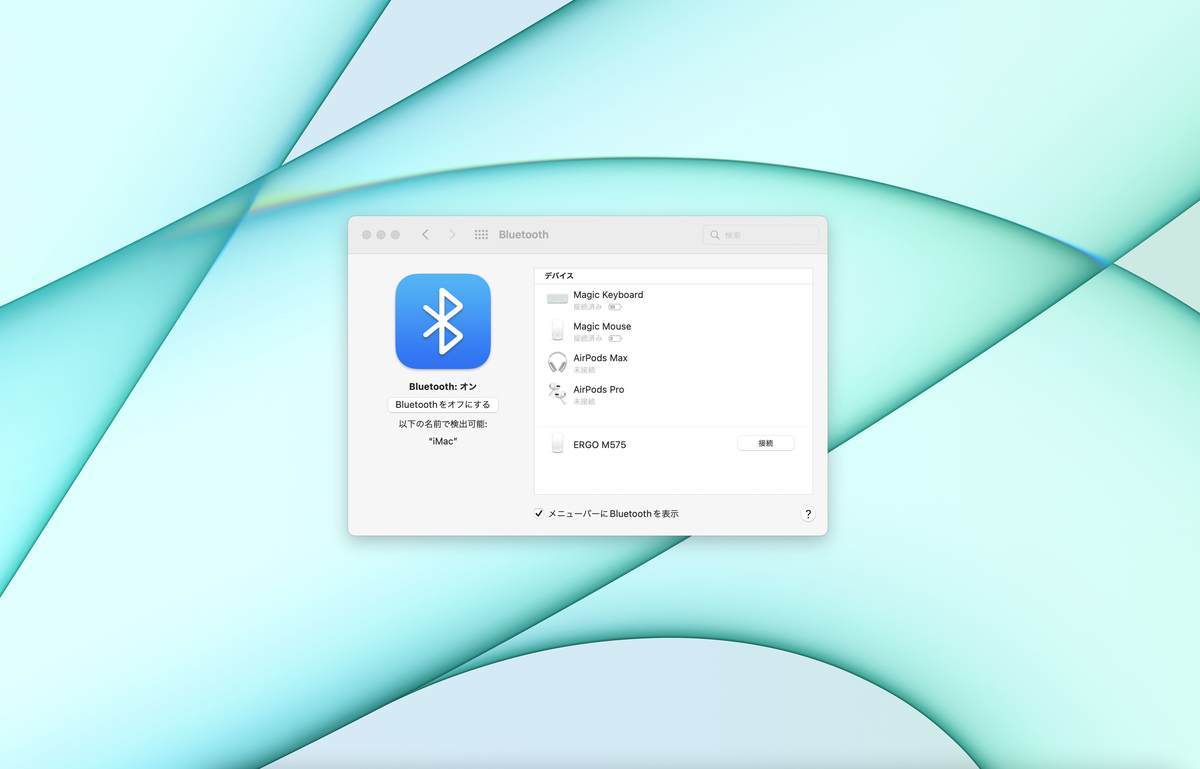Viewport: 1200px width, 769px height.
Task: Connect the ERGO M575 with 接続 button
Action: (x=766, y=443)
